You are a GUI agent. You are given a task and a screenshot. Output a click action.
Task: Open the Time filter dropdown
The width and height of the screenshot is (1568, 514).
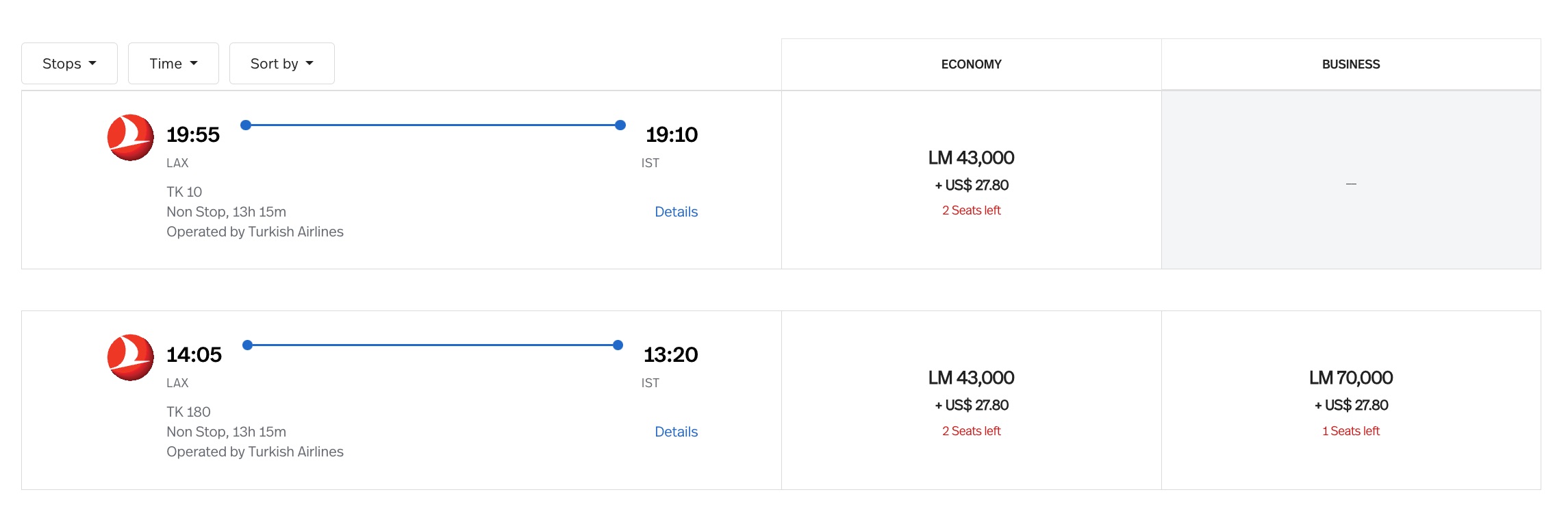[173, 63]
